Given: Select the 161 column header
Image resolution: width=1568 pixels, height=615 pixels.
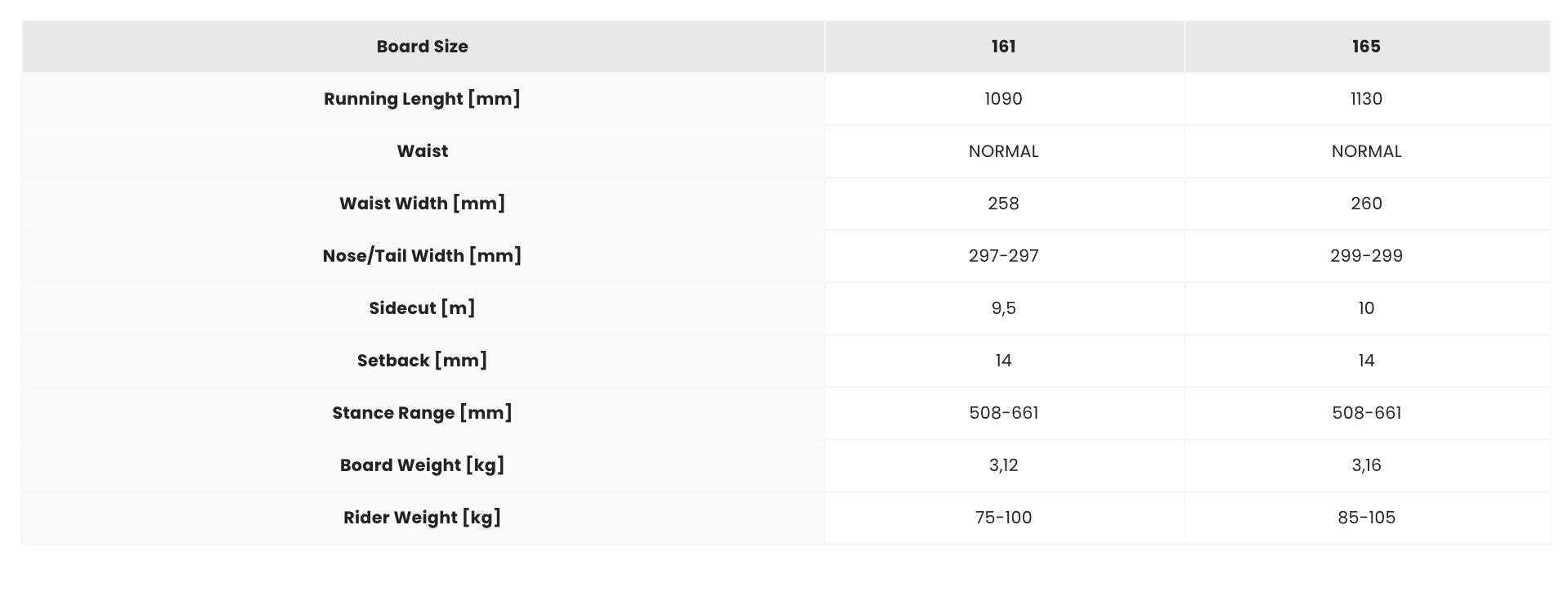Looking at the screenshot, I should (x=1003, y=47).
